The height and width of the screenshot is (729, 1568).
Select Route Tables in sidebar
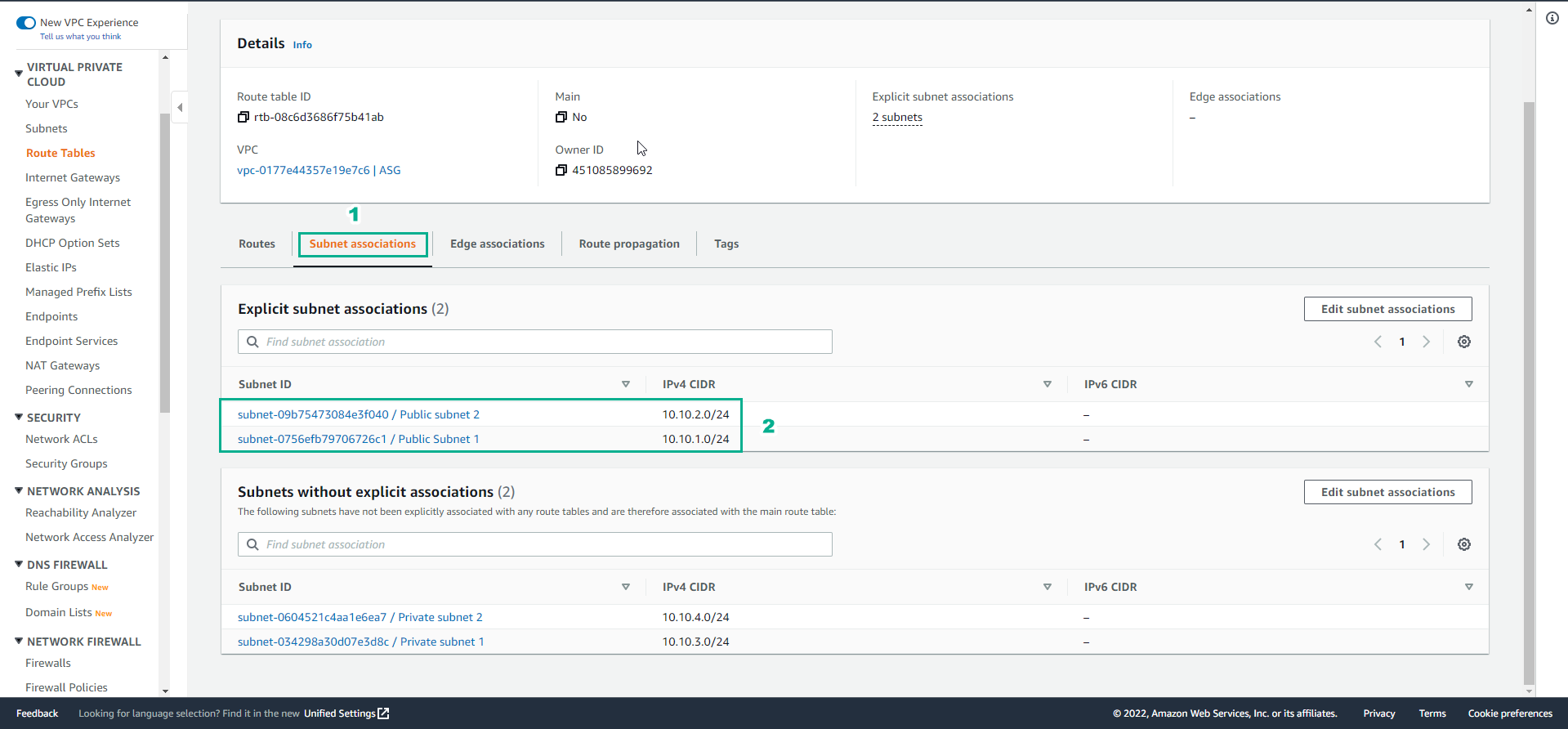tap(60, 153)
